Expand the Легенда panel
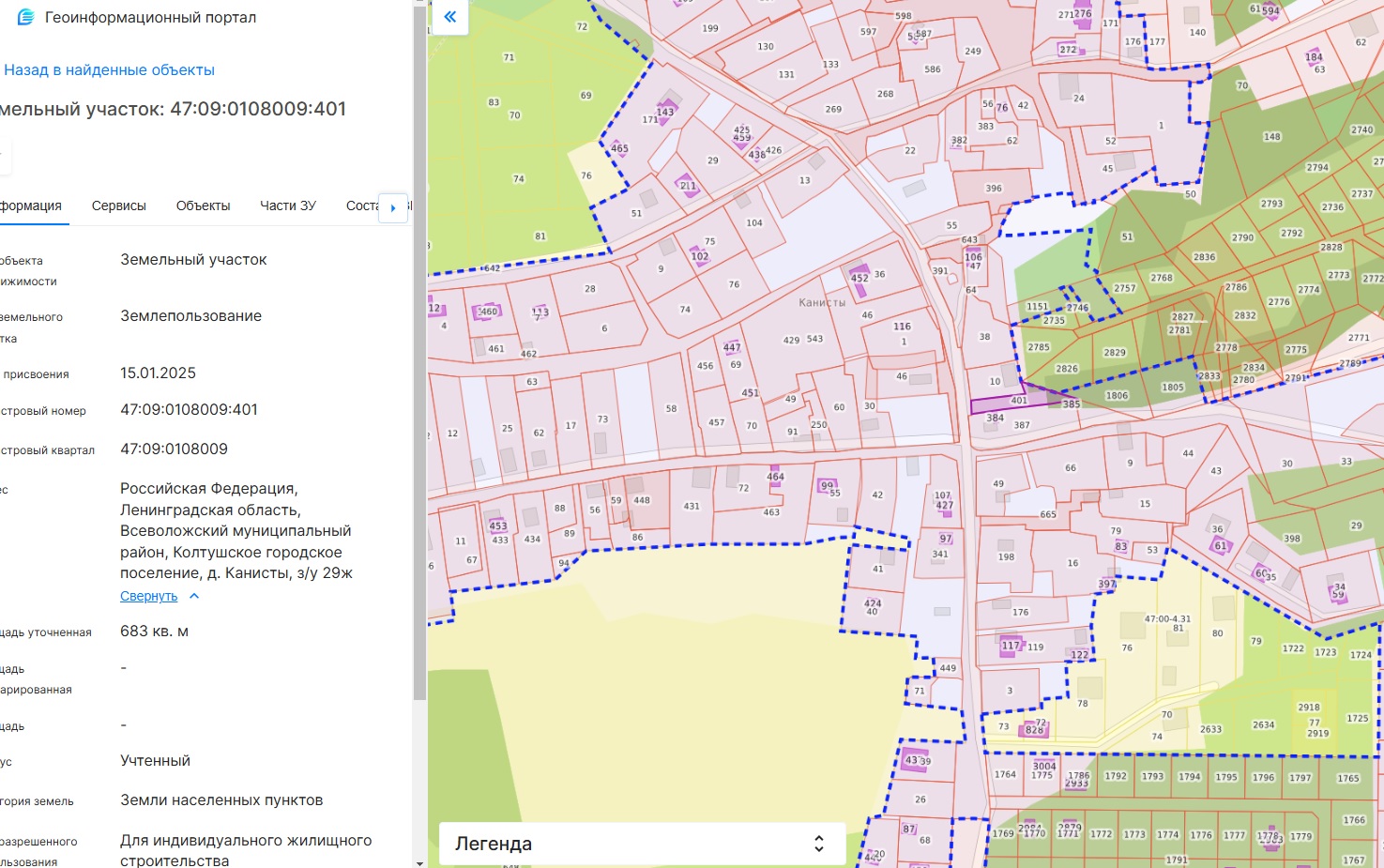Screen dimensions: 1384x868 [642, 844]
